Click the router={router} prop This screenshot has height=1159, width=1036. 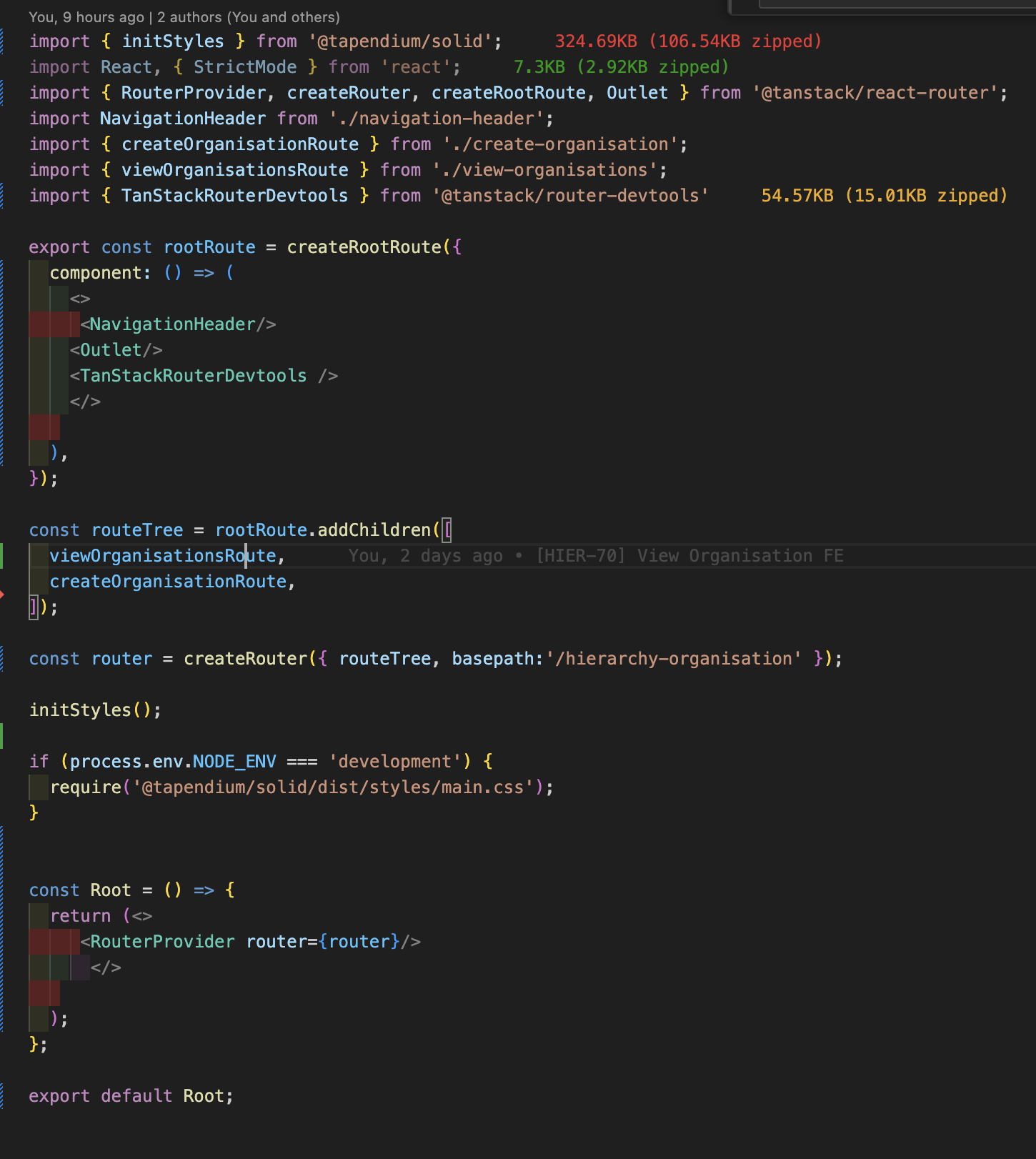[x=323, y=942]
